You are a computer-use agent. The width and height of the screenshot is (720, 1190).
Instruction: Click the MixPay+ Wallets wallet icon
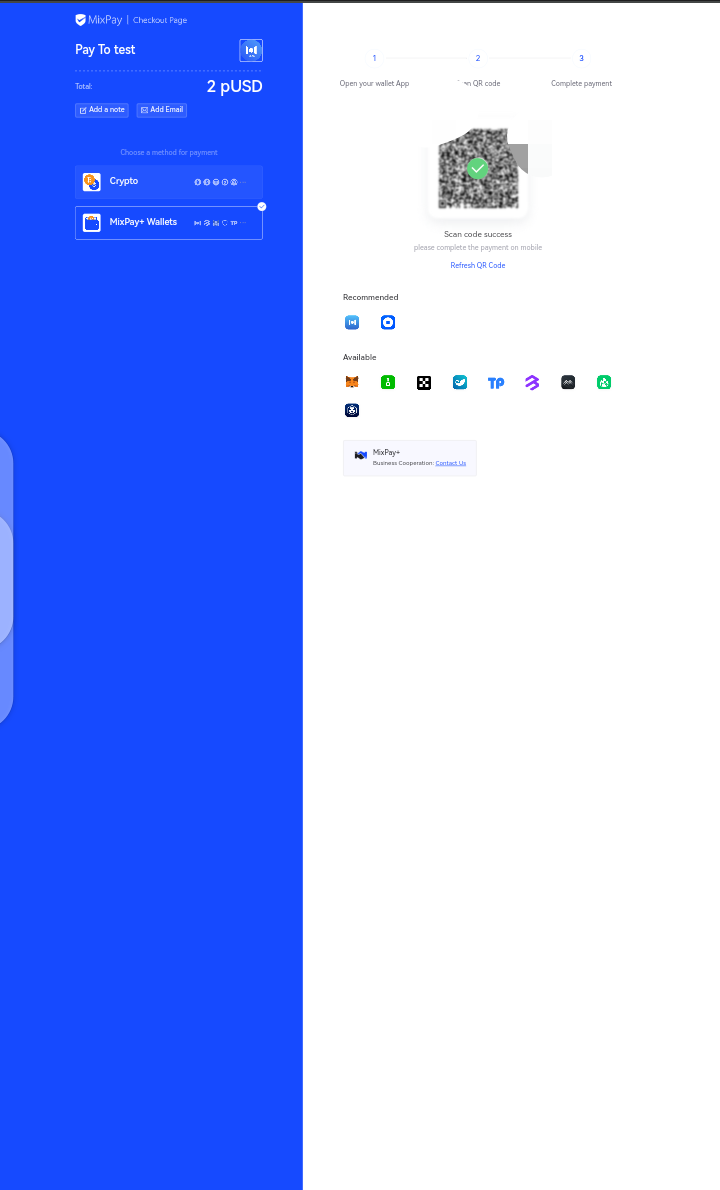pos(92,223)
